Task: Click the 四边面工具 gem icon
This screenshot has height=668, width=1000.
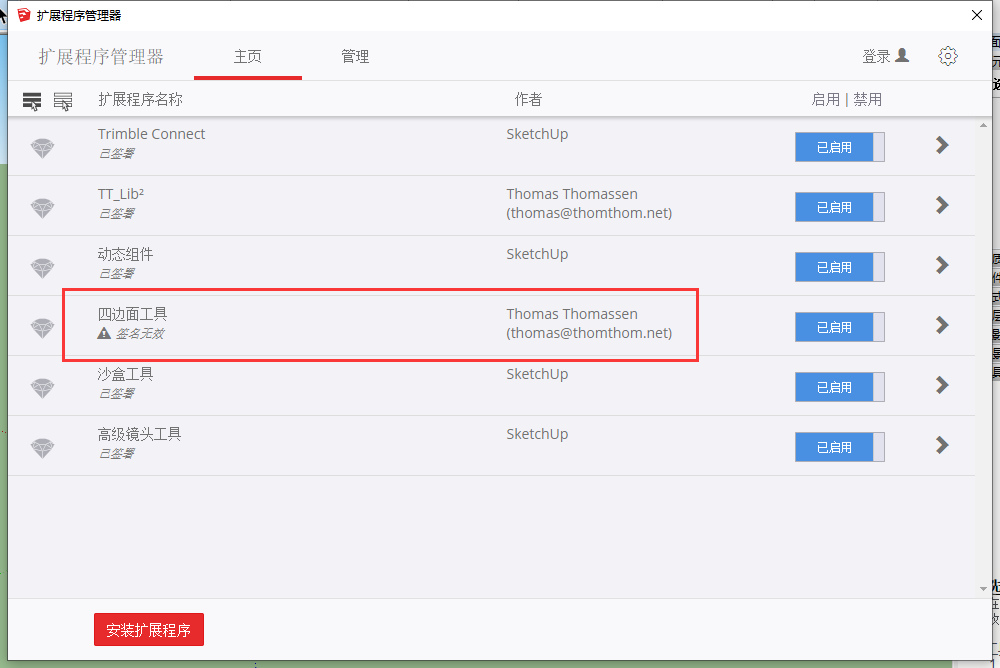Action: pos(43,328)
